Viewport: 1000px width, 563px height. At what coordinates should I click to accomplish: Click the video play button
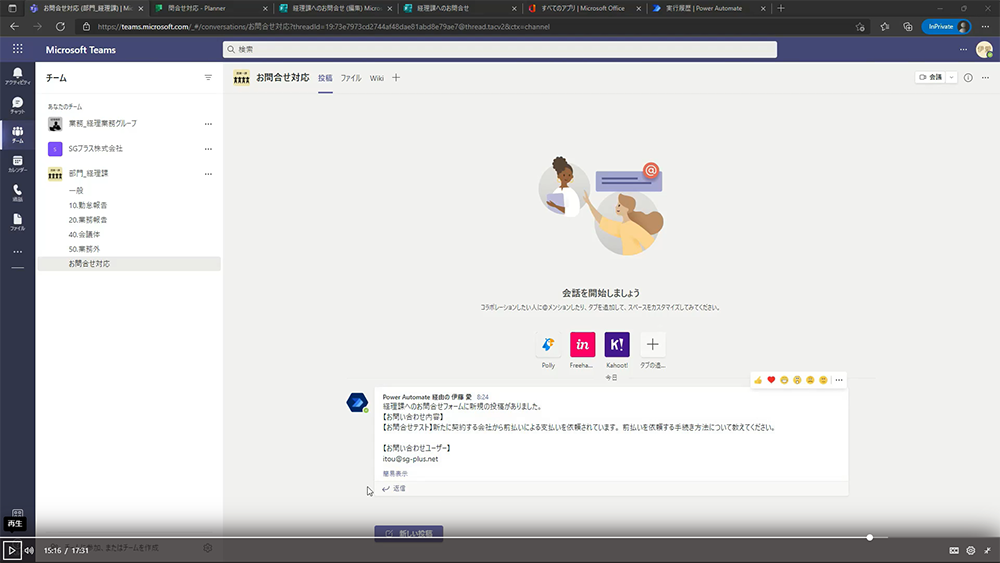click(x=11, y=550)
